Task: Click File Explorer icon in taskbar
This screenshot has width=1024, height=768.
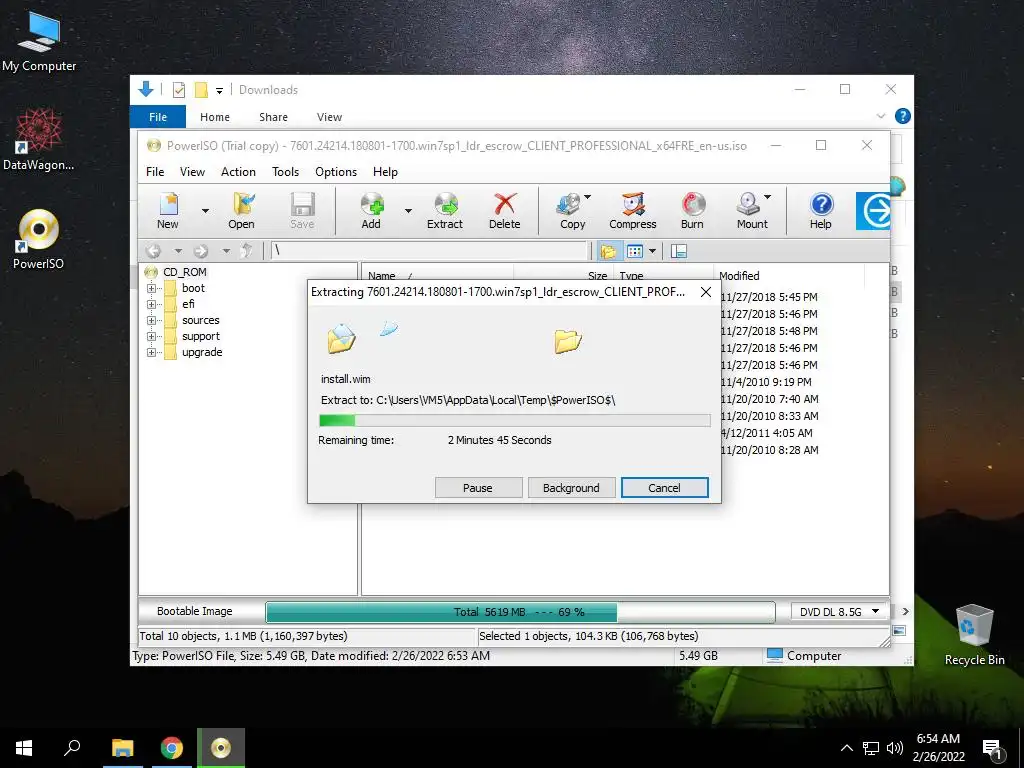Action: pos(122,748)
